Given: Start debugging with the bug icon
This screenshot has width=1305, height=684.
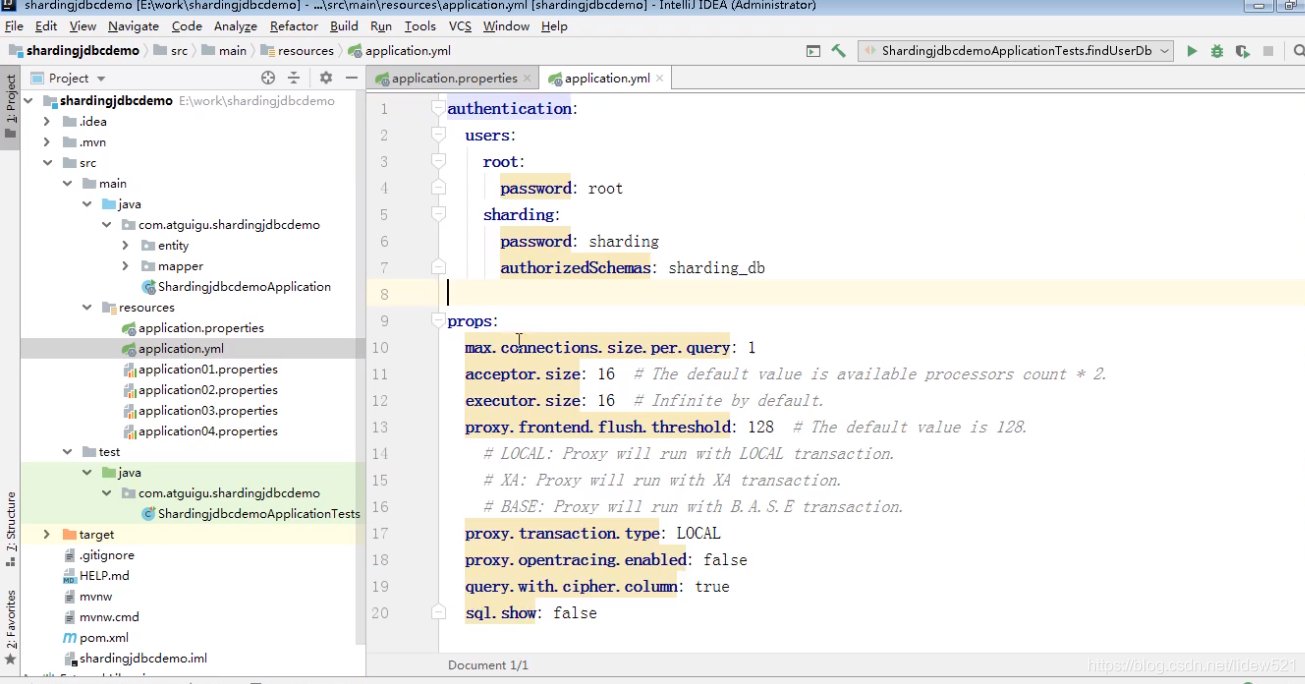Looking at the screenshot, I should pyautogui.click(x=1217, y=51).
